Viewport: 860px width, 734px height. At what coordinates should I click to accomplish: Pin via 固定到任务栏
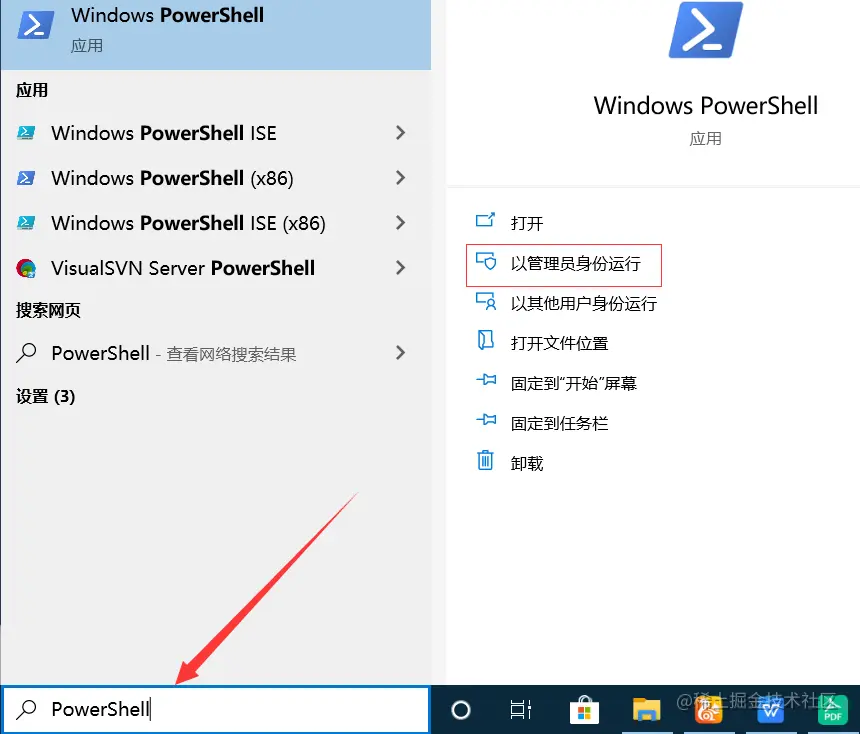coord(542,423)
